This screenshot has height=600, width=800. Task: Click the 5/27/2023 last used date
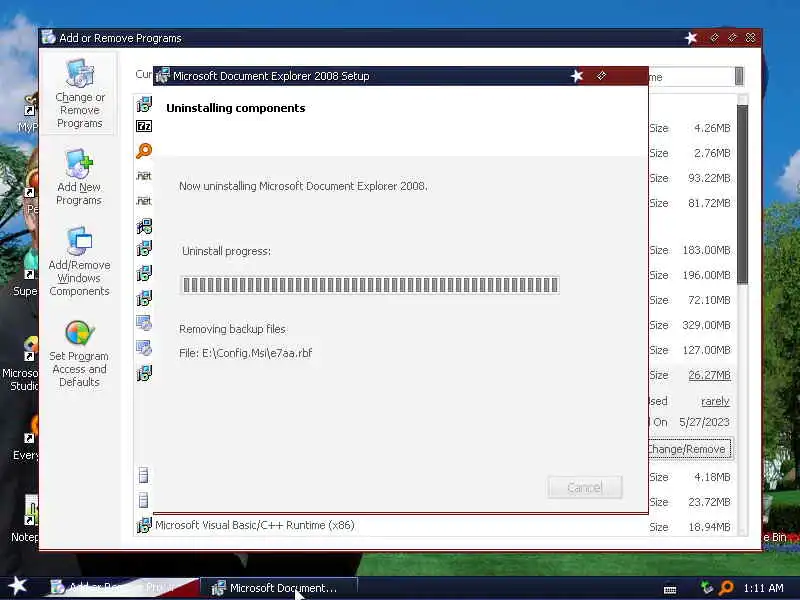click(x=704, y=422)
